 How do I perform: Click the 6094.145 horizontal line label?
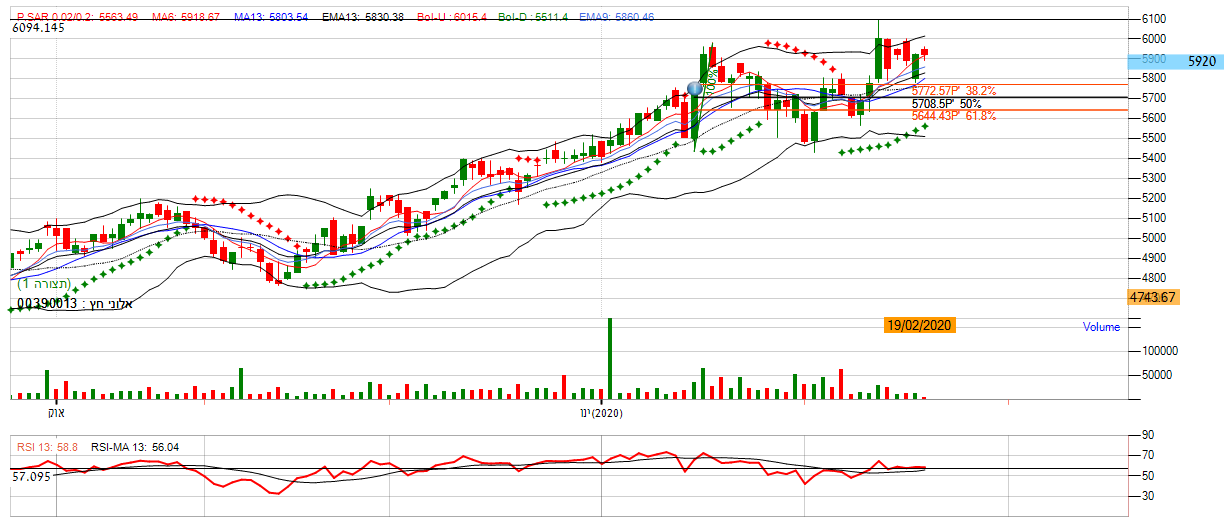click(38, 28)
